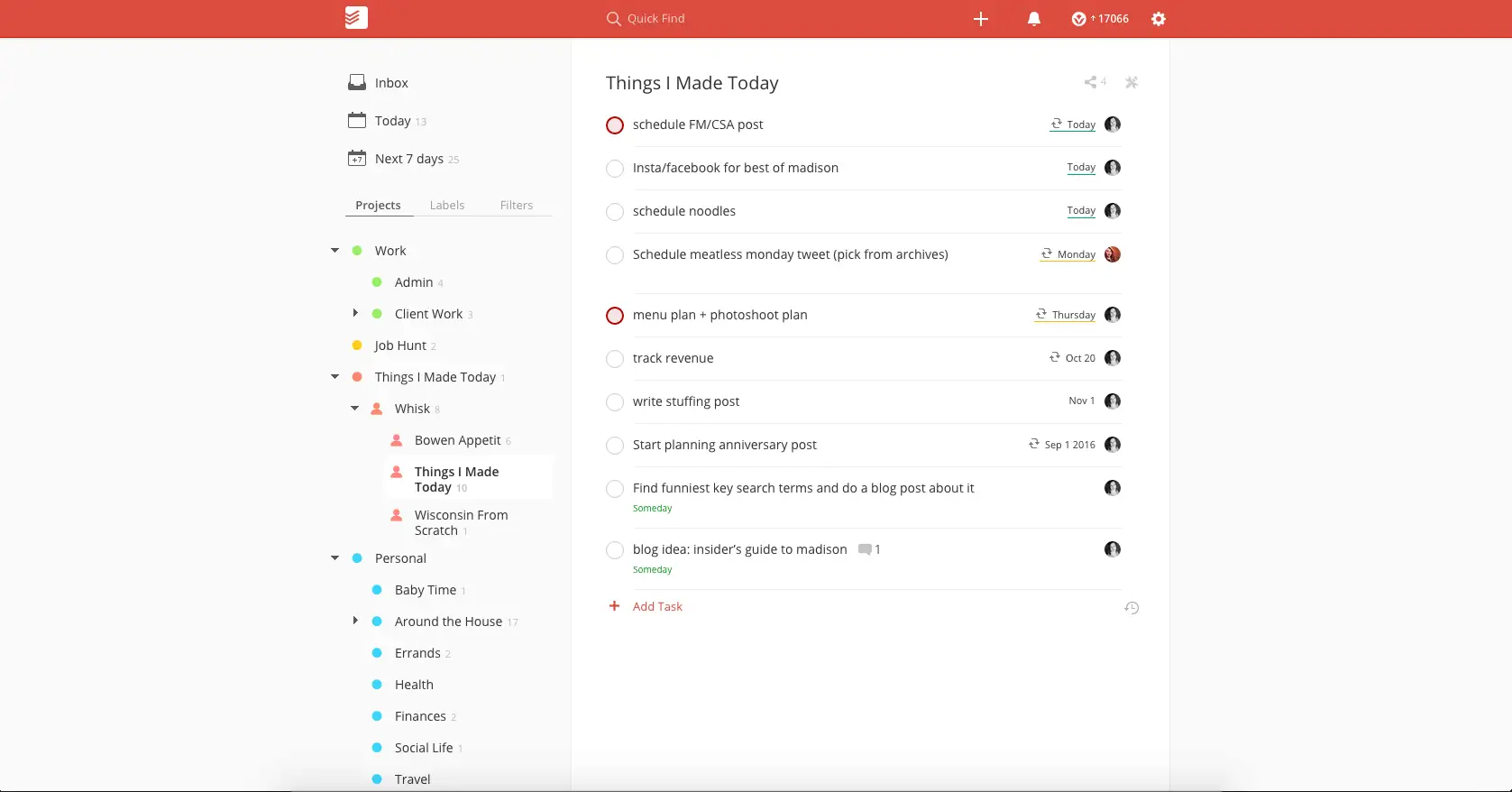The width and height of the screenshot is (1512, 792).
Task: Click the blue dot beside Health project
Action: (377, 685)
